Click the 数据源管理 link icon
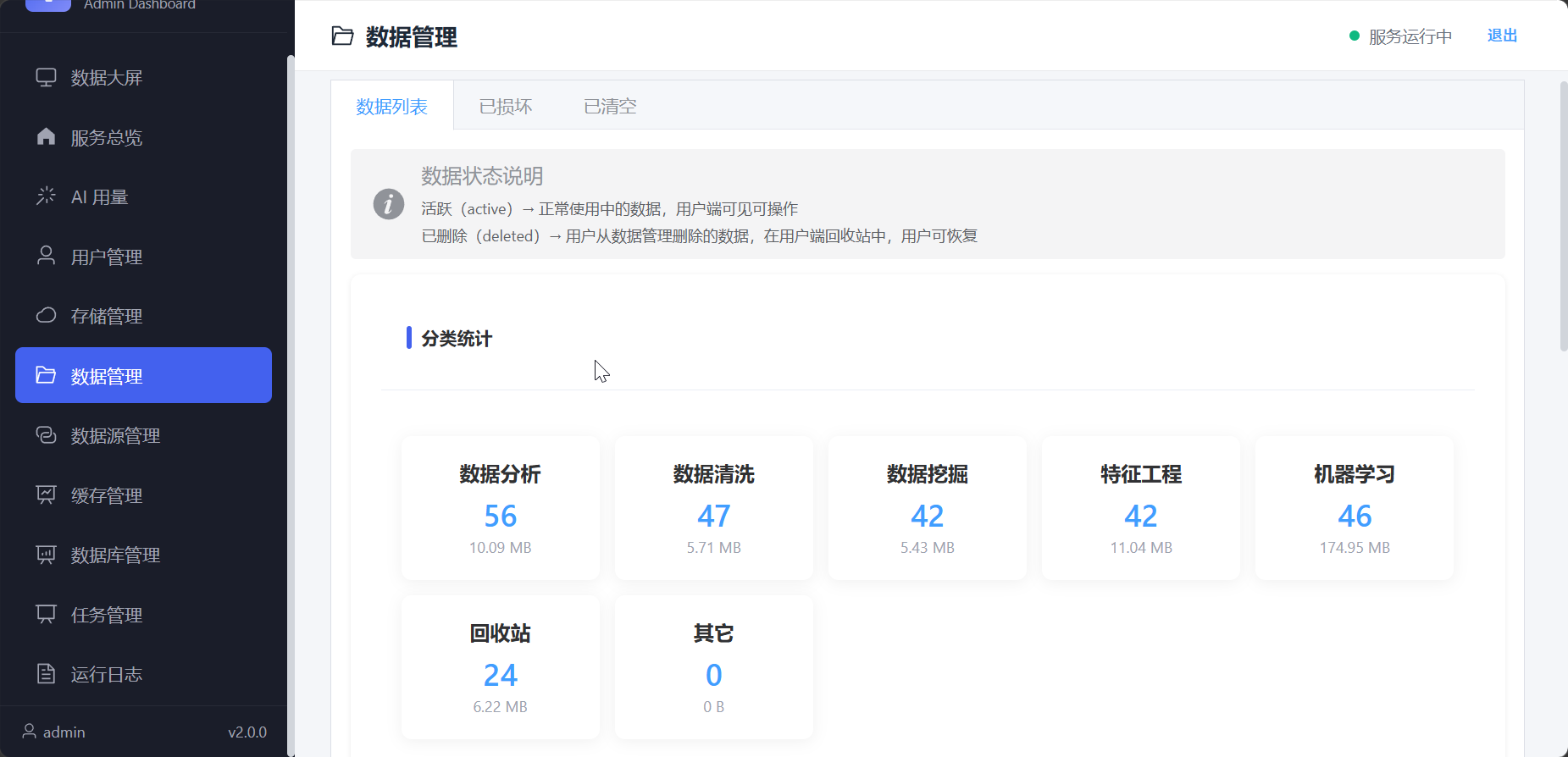Viewport: 1568px width, 757px height. point(46,435)
